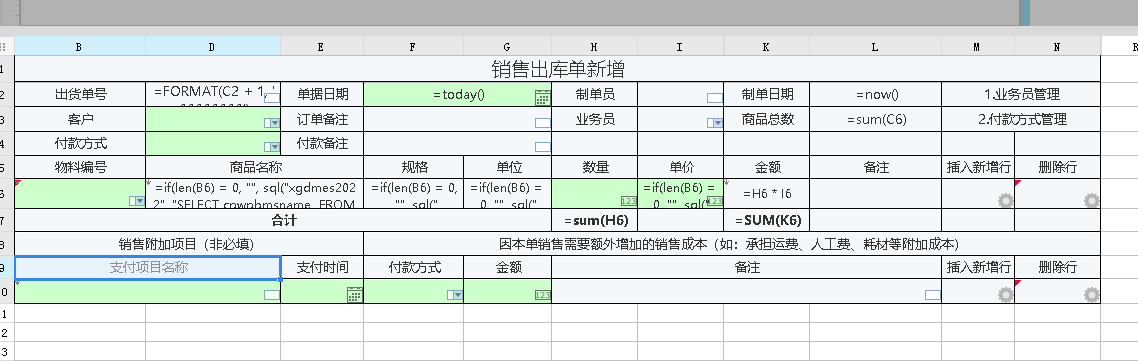Click the 1.业务员管理 cell
The width and height of the screenshot is (1138, 361).
(x=1021, y=94)
